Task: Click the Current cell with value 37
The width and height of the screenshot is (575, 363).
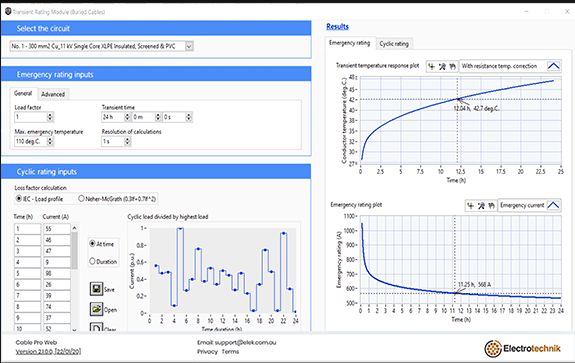Action: [57, 318]
